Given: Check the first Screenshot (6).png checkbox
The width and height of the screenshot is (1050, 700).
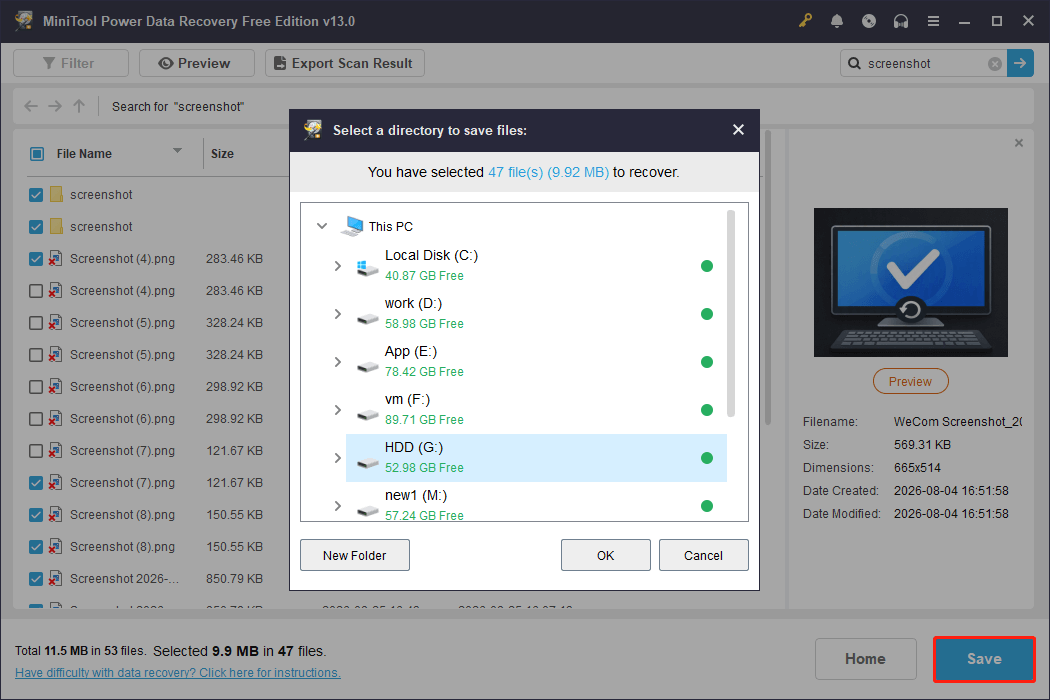Looking at the screenshot, I should (36, 387).
